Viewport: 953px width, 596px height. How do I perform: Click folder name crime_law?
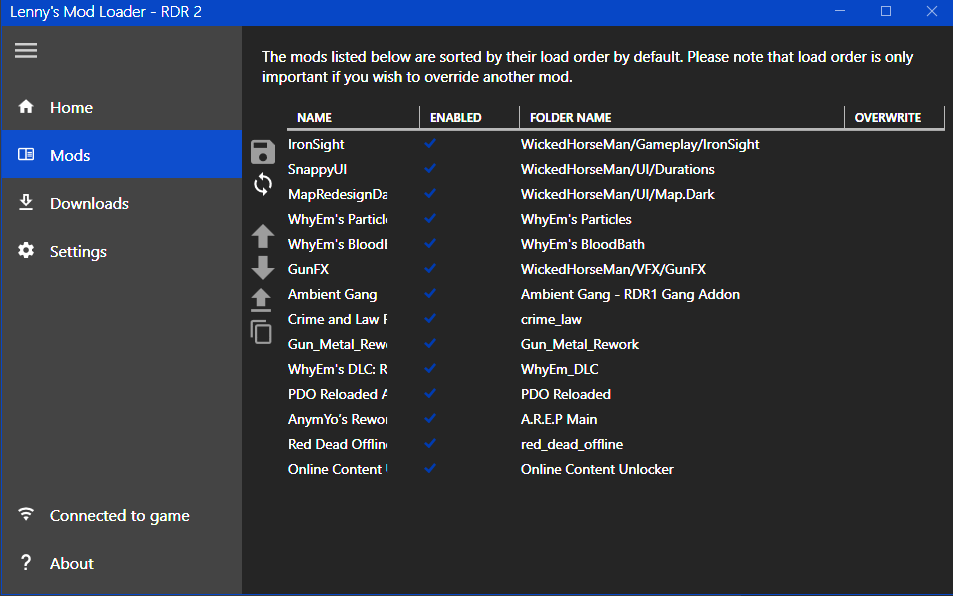click(x=551, y=320)
